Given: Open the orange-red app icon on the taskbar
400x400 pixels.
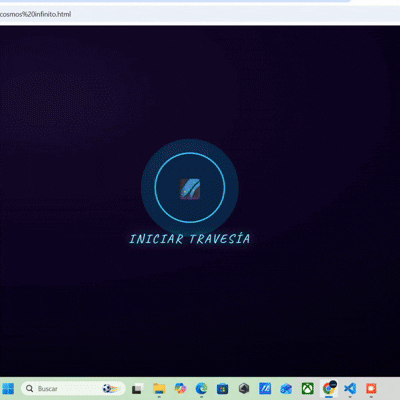Looking at the screenshot, I should click(371, 389).
